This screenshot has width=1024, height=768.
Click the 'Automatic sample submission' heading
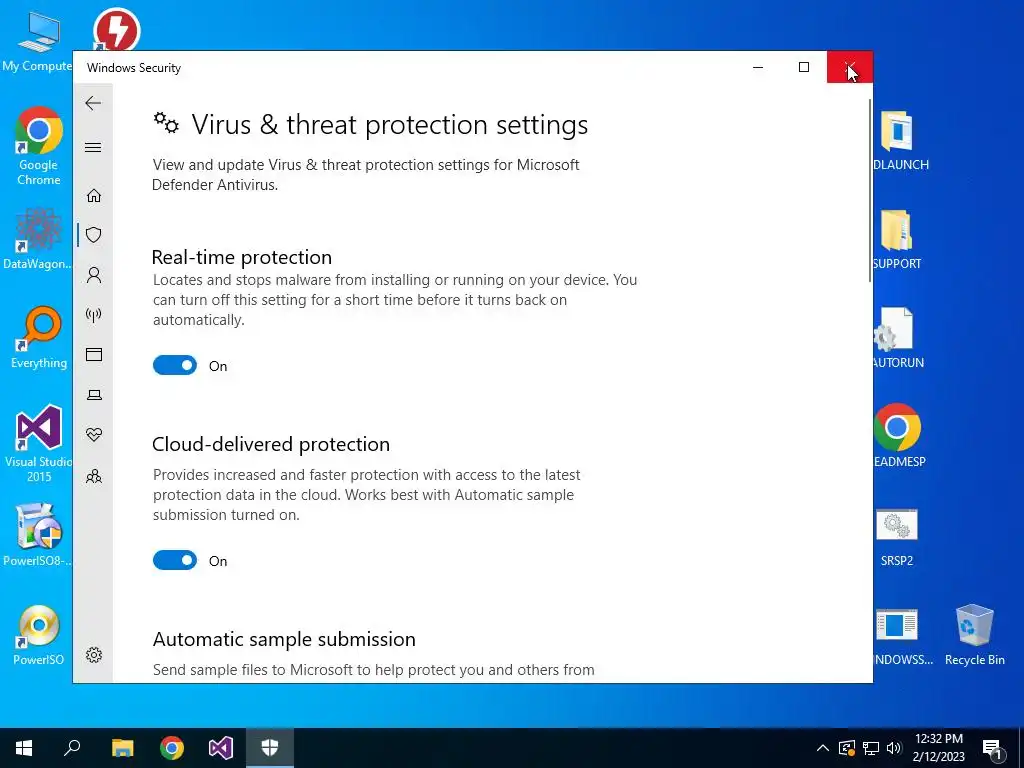pyautogui.click(x=284, y=639)
